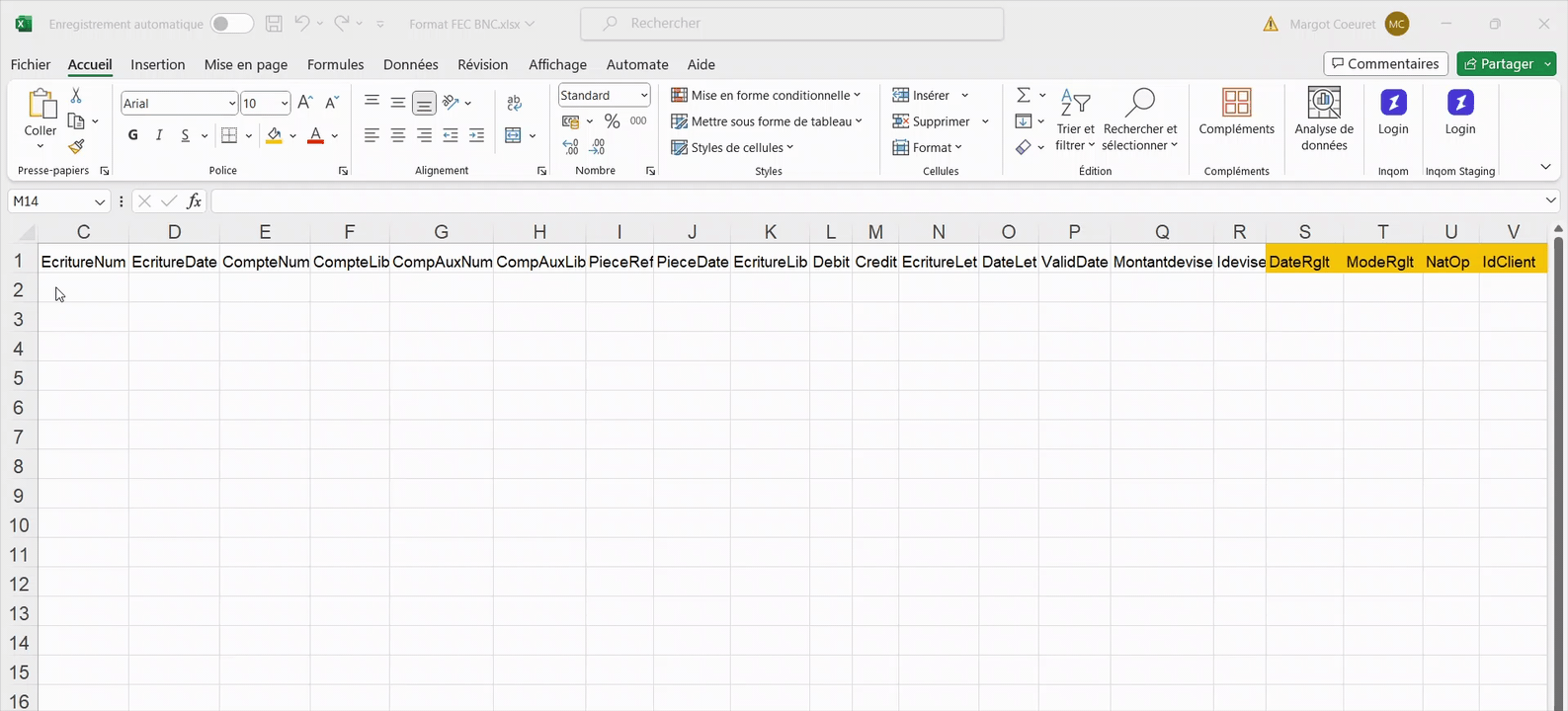
Task: Open the Données ribbon tab
Action: (x=410, y=64)
